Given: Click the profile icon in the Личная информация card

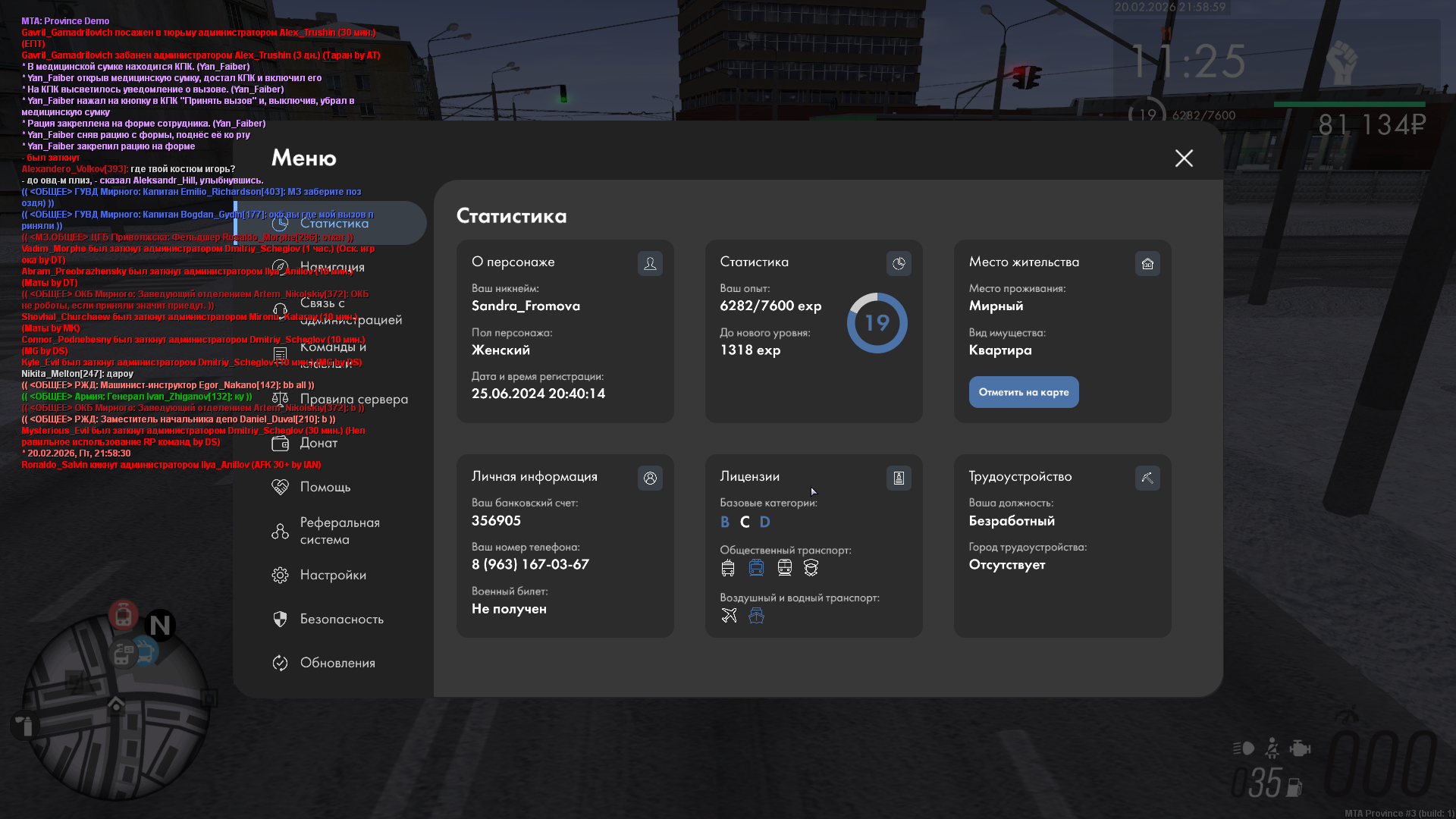Looking at the screenshot, I should (x=650, y=478).
